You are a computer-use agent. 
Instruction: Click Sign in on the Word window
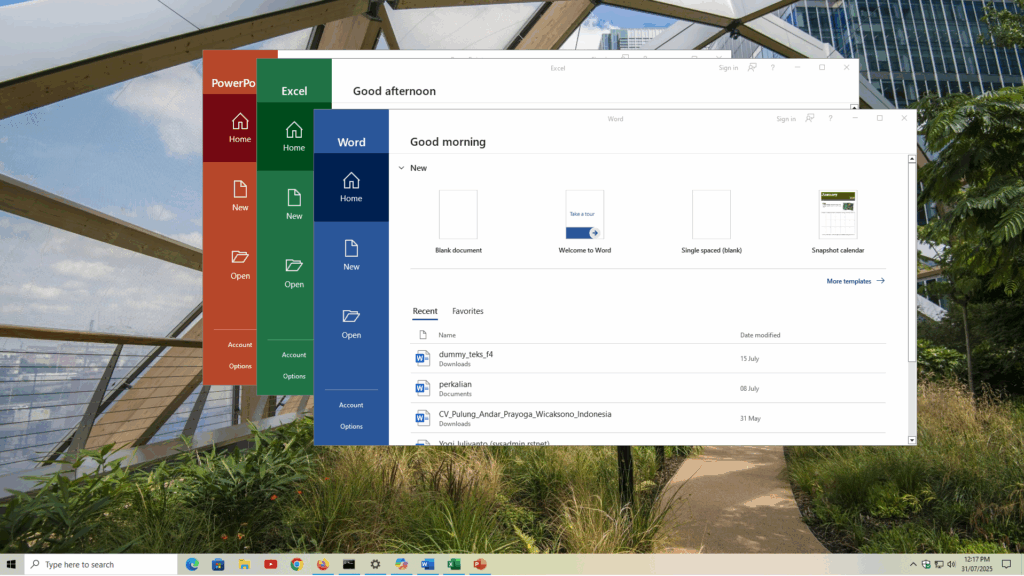click(786, 119)
